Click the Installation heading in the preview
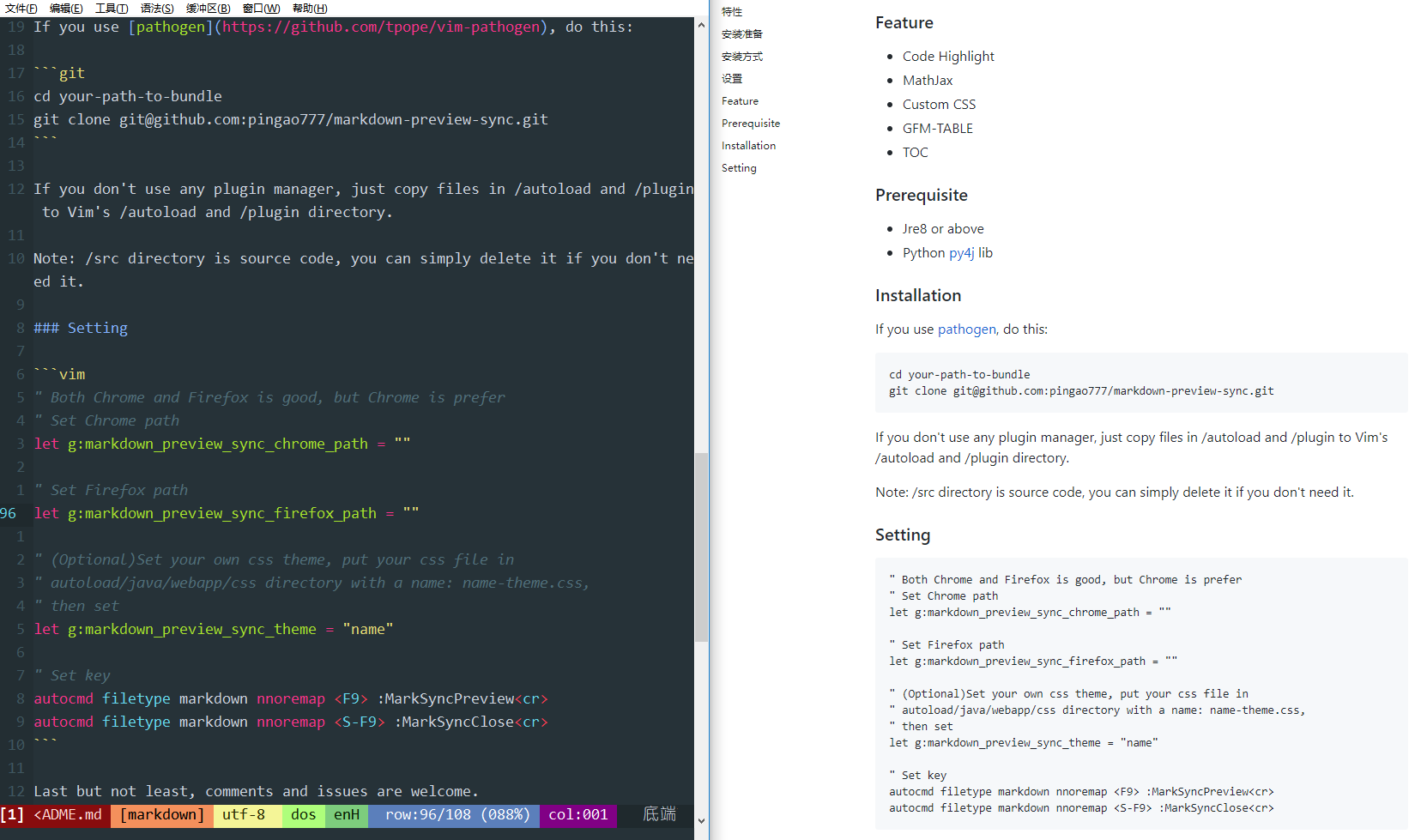The width and height of the screenshot is (1421, 840). [918, 296]
